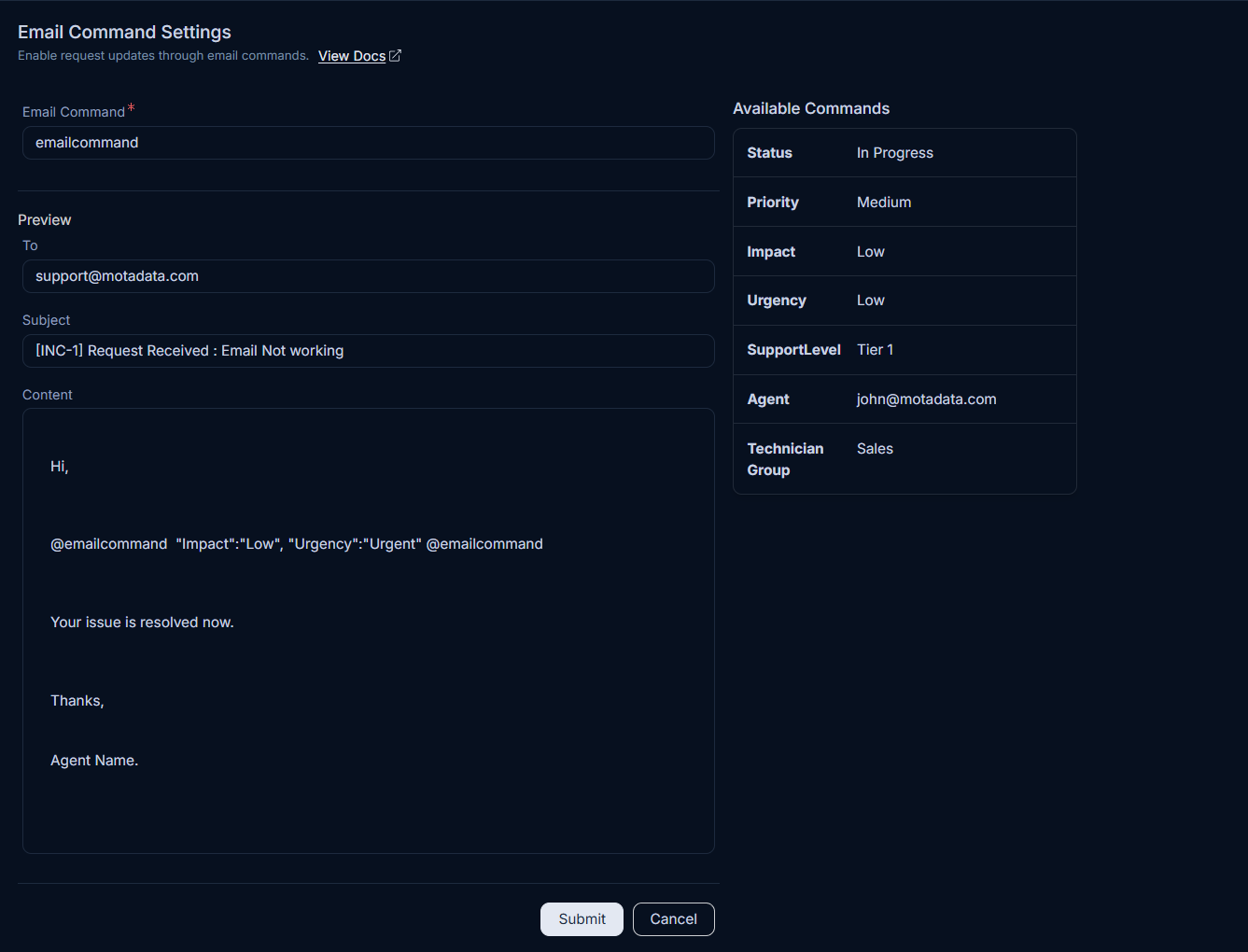Screen dimensions: 1248x952
Task: Select the Agent command label
Action: click(x=768, y=399)
